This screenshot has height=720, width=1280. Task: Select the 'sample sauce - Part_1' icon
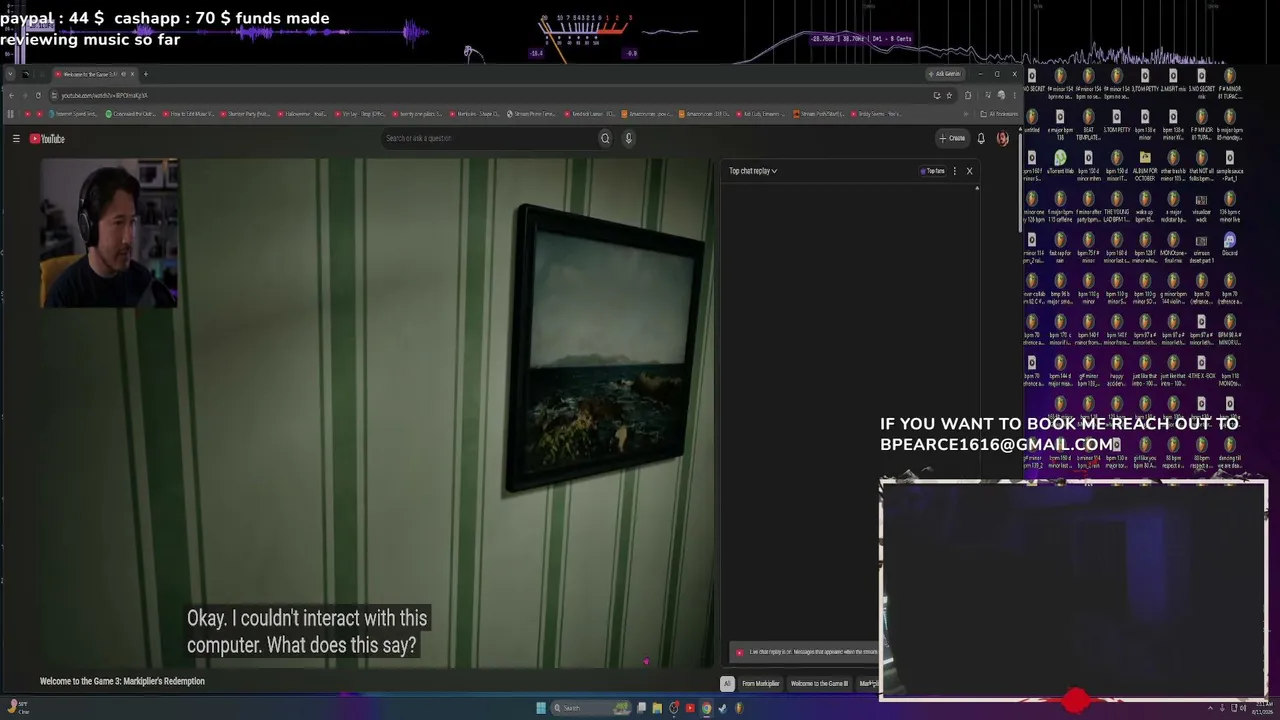1229,165
